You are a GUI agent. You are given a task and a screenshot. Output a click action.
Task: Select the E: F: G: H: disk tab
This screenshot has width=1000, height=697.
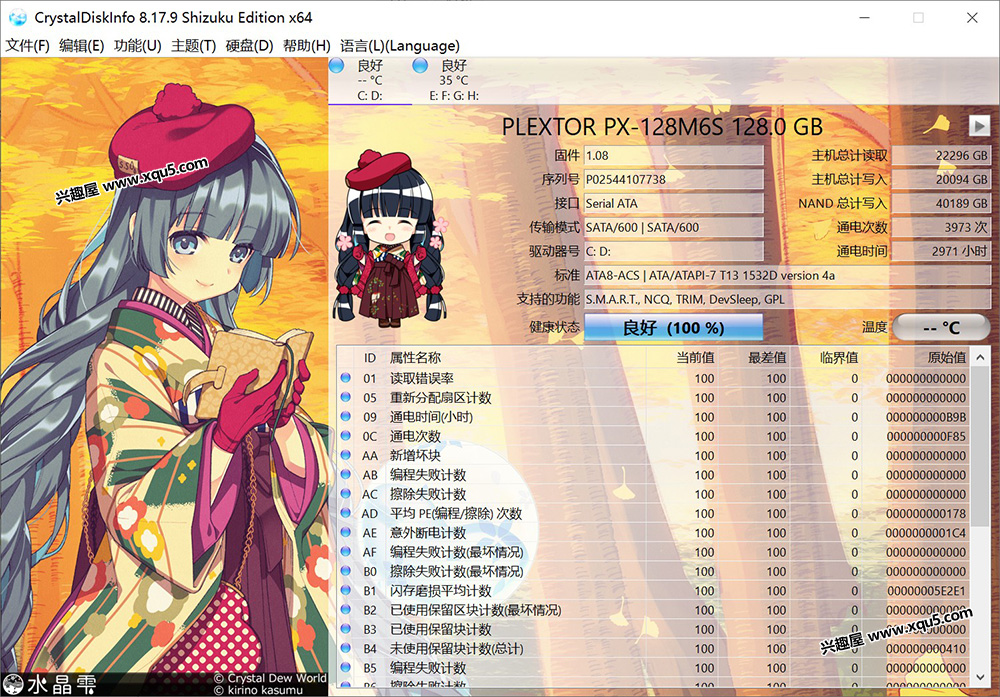[x=453, y=80]
